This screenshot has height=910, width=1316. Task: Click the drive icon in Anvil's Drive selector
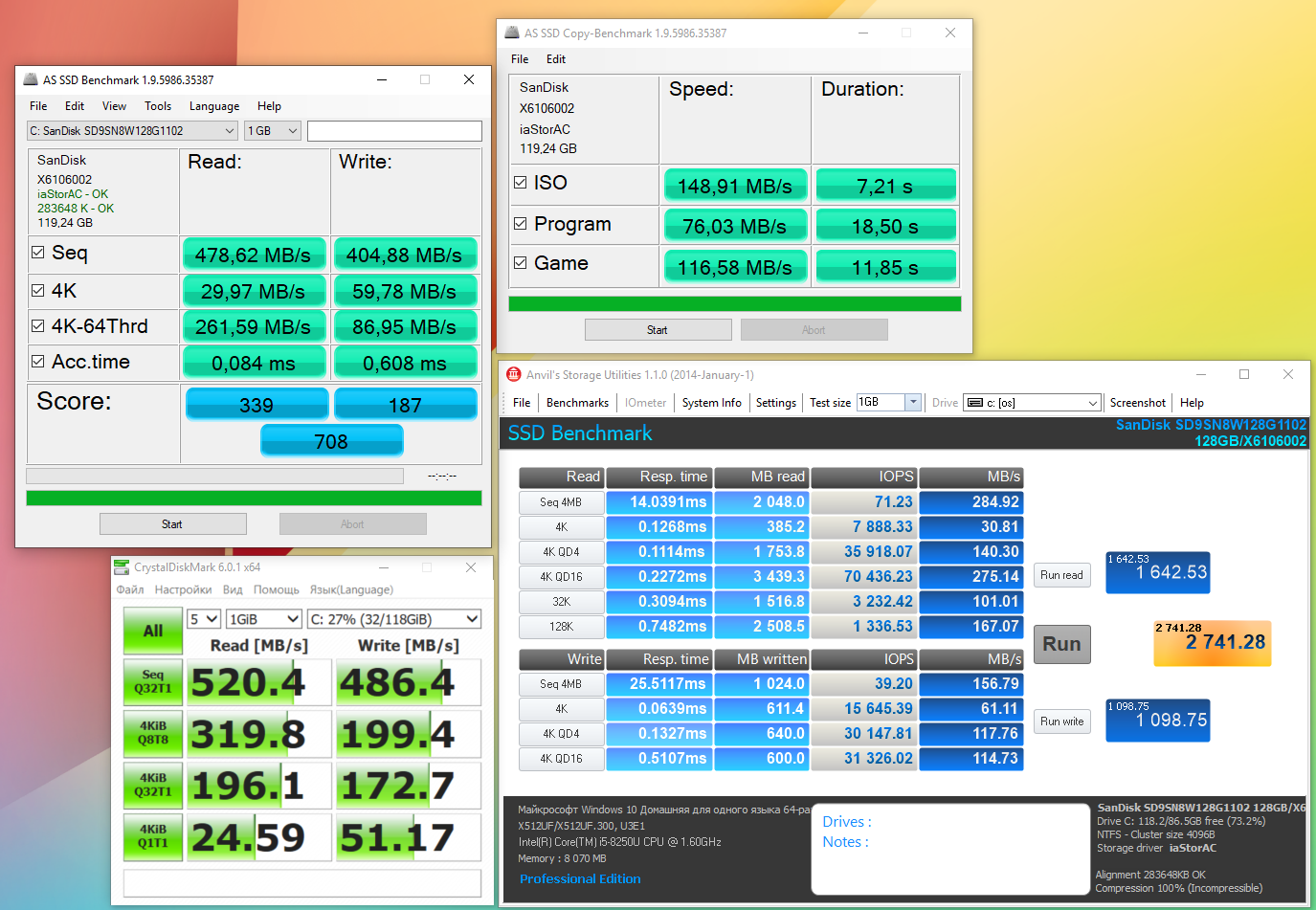[x=975, y=403]
